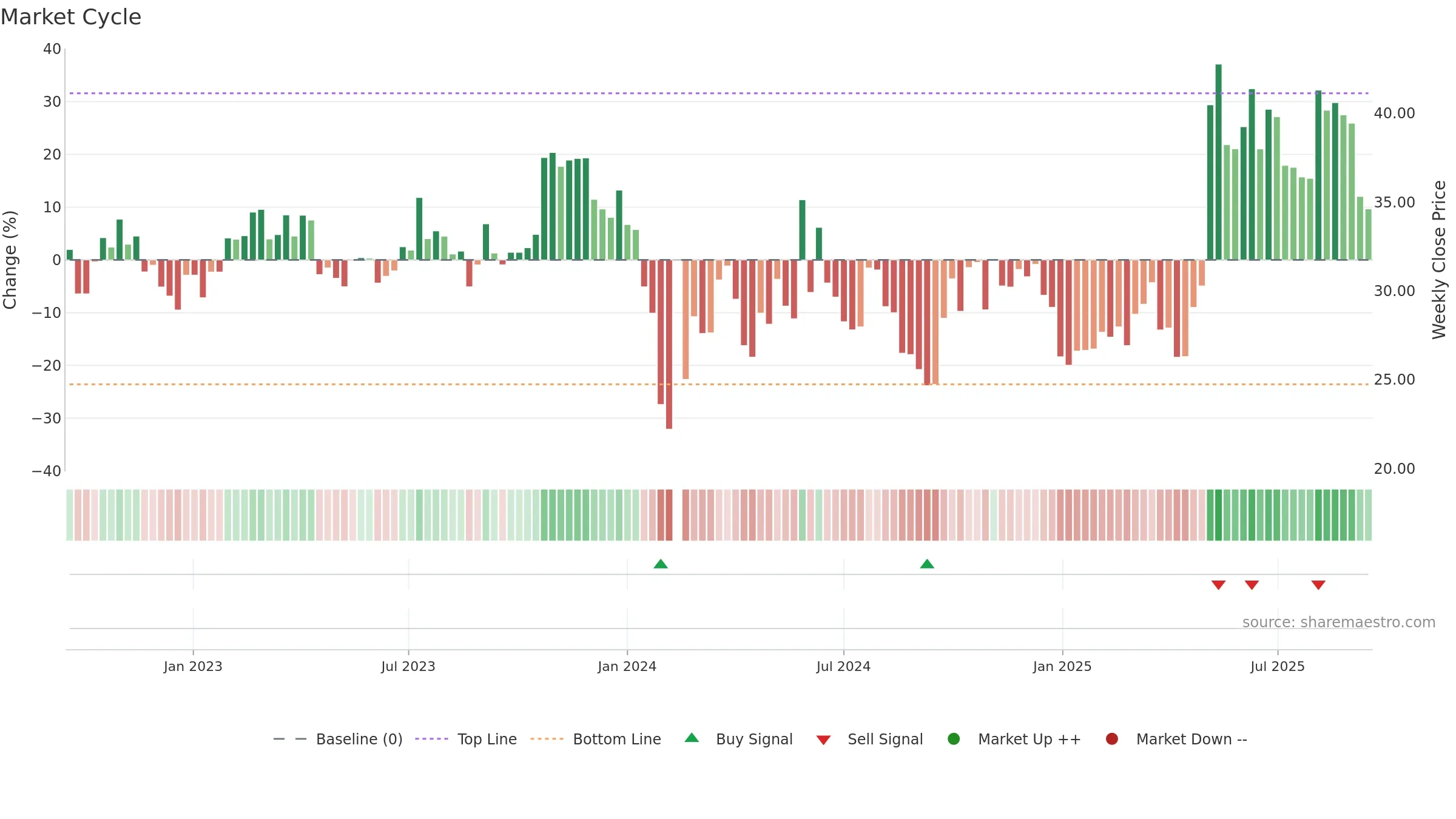Click the Weekly Close Price axis title
Screen dimensions: 1456x819
coord(1439,260)
